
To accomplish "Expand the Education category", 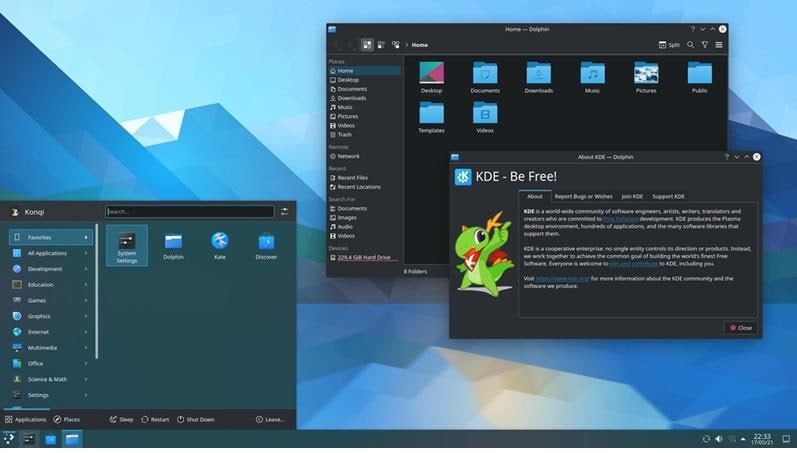I will coord(50,284).
